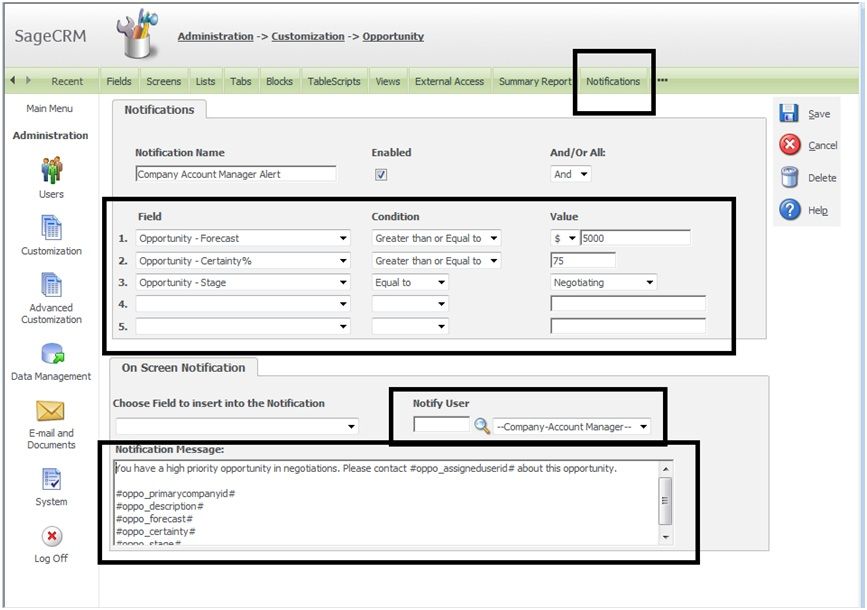Open the Equal to condition dropdown
The width and height of the screenshot is (867, 610).
point(410,283)
